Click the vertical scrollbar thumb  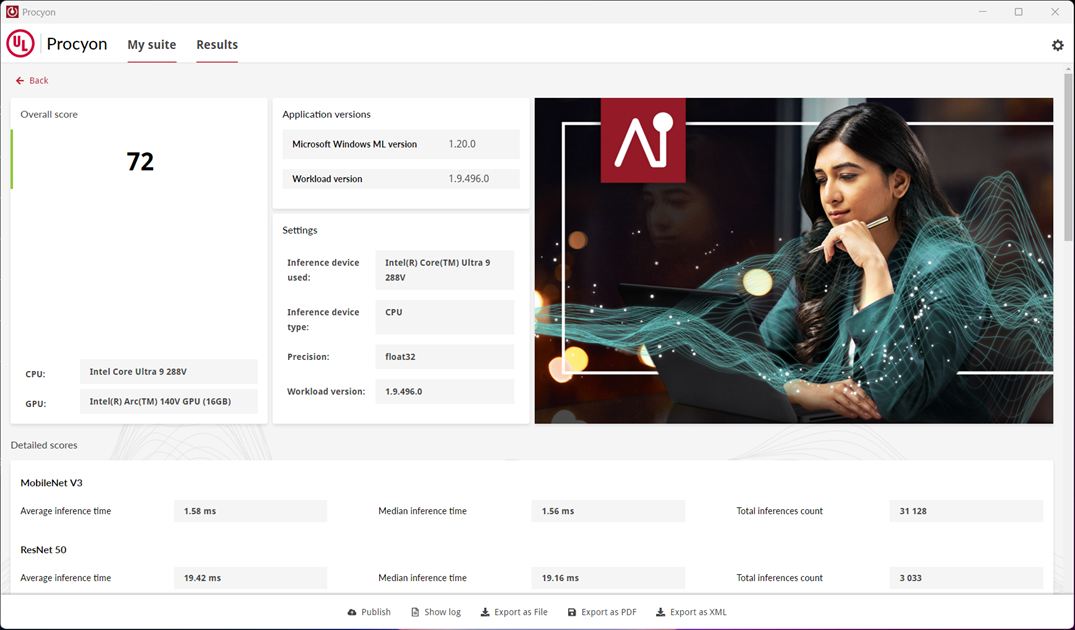(x=1068, y=156)
